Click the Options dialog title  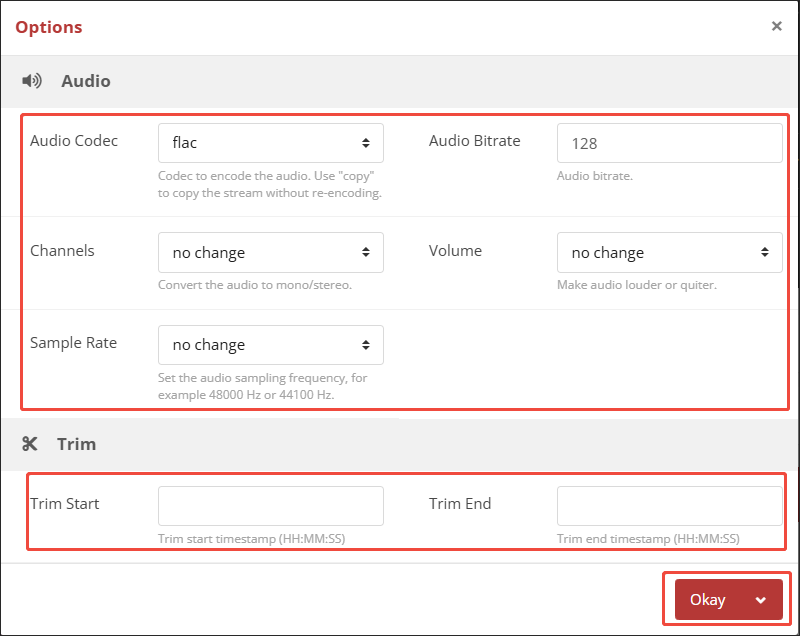(48, 27)
